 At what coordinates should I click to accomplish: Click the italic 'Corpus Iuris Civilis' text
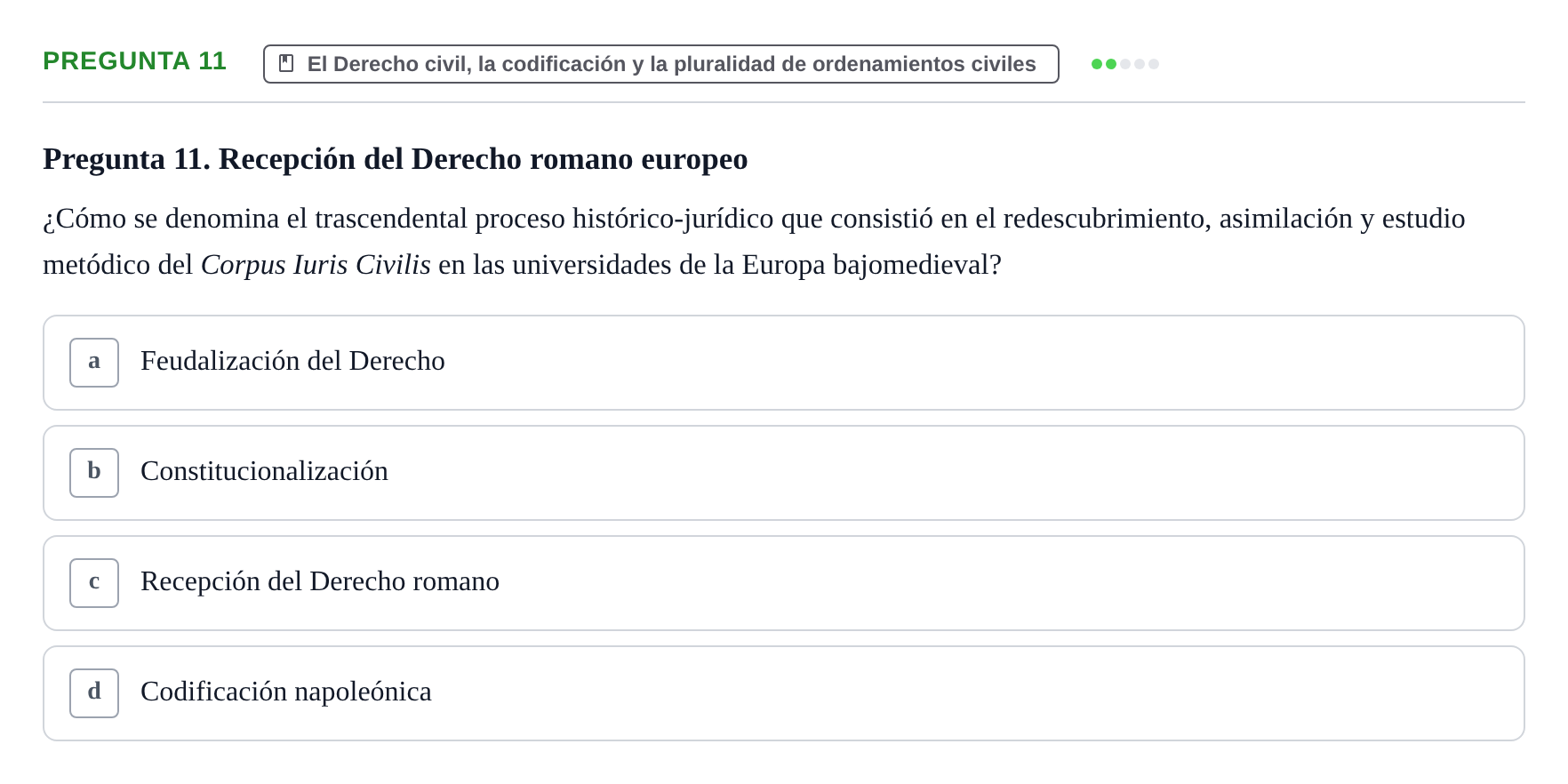(316, 265)
